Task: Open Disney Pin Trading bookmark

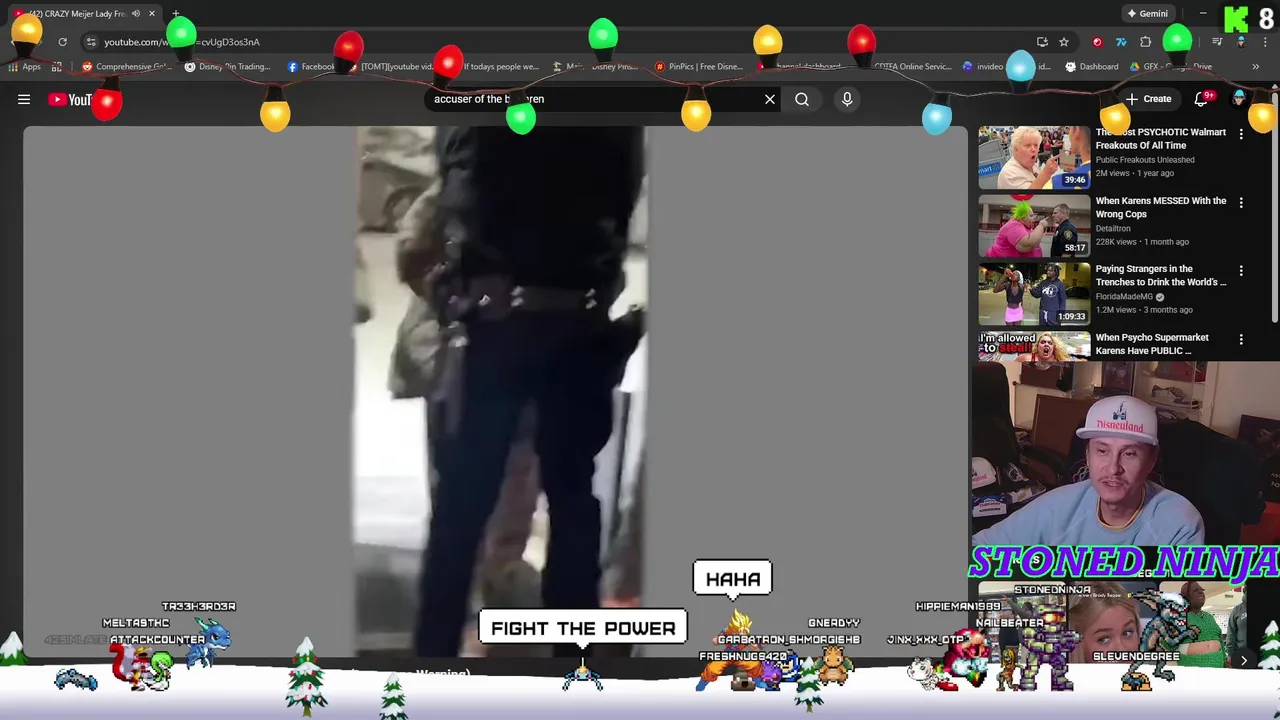Action: (x=227, y=67)
